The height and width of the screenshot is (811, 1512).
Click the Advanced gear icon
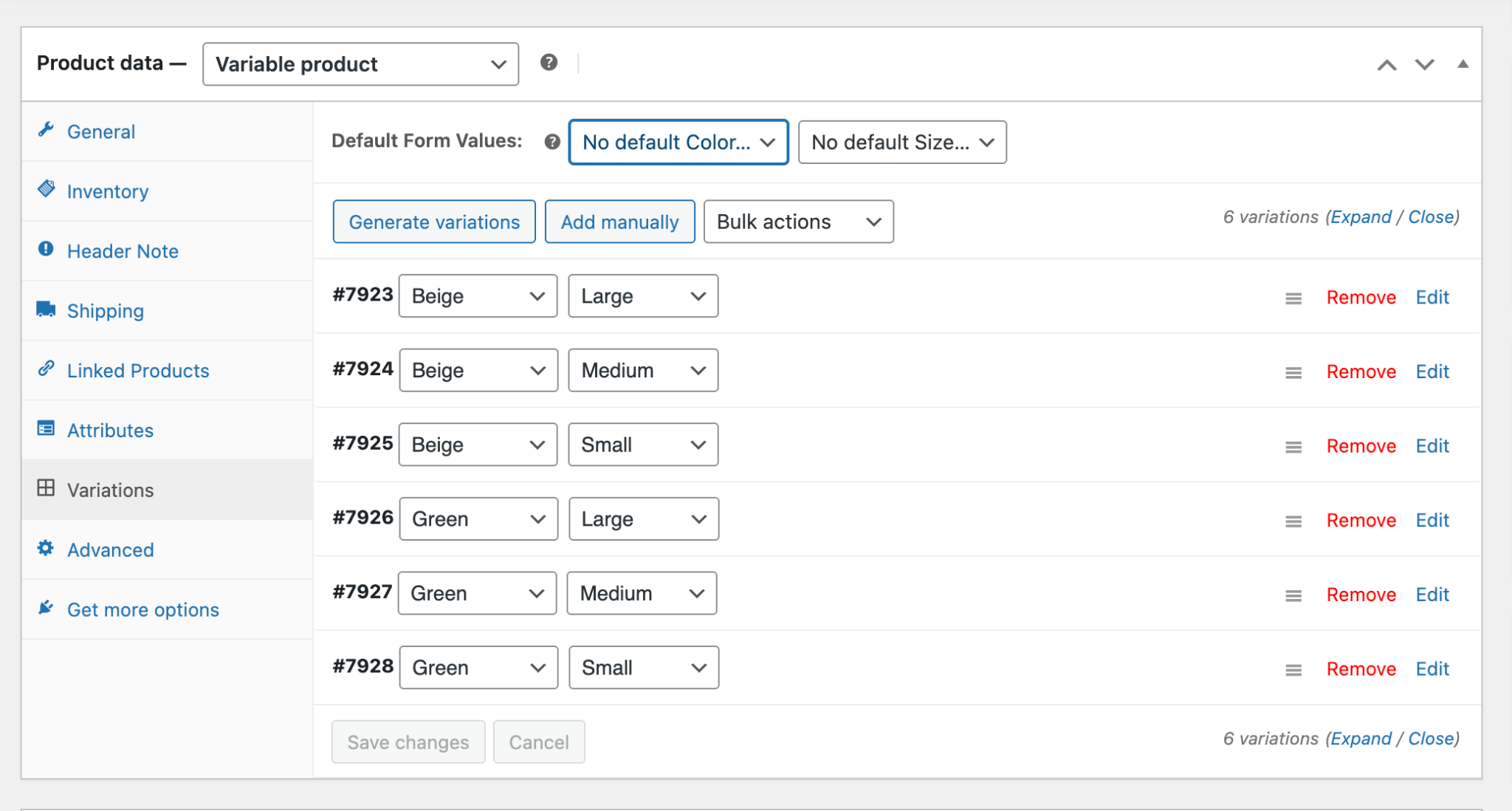(x=46, y=548)
